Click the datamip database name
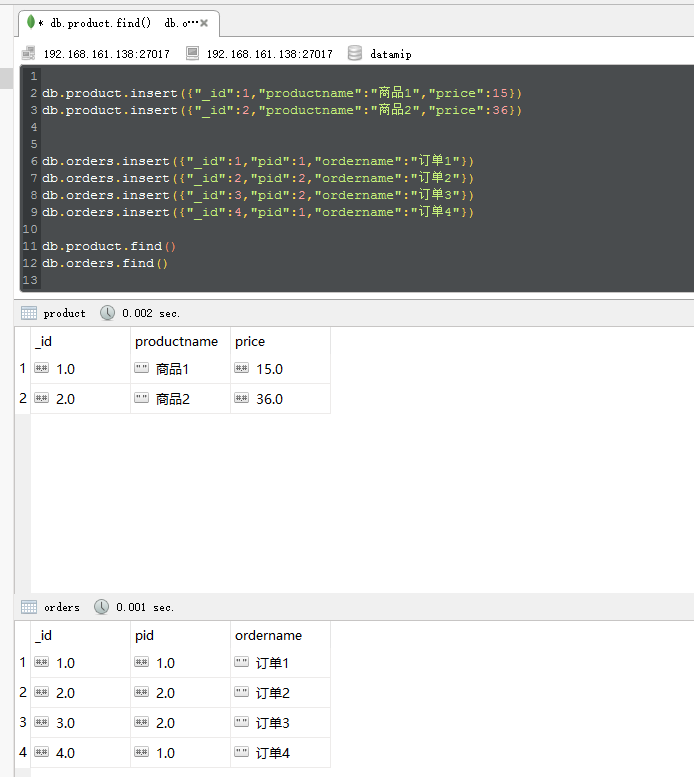The height and width of the screenshot is (777, 694). coord(390,54)
